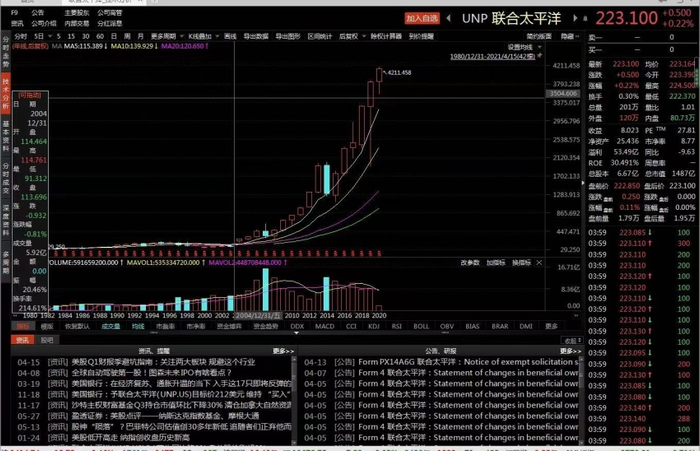
Task: Select 多周期 in left sidebar
Action: click(x=6, y=263)
